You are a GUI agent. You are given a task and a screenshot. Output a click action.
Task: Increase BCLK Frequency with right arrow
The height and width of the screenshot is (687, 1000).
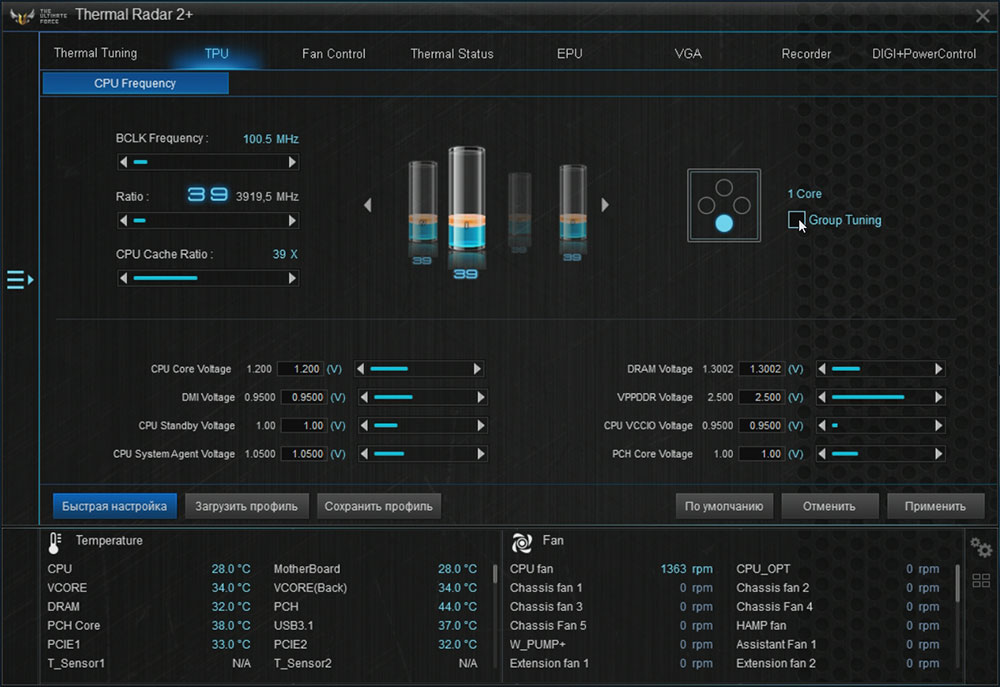[x=292, y=162]
